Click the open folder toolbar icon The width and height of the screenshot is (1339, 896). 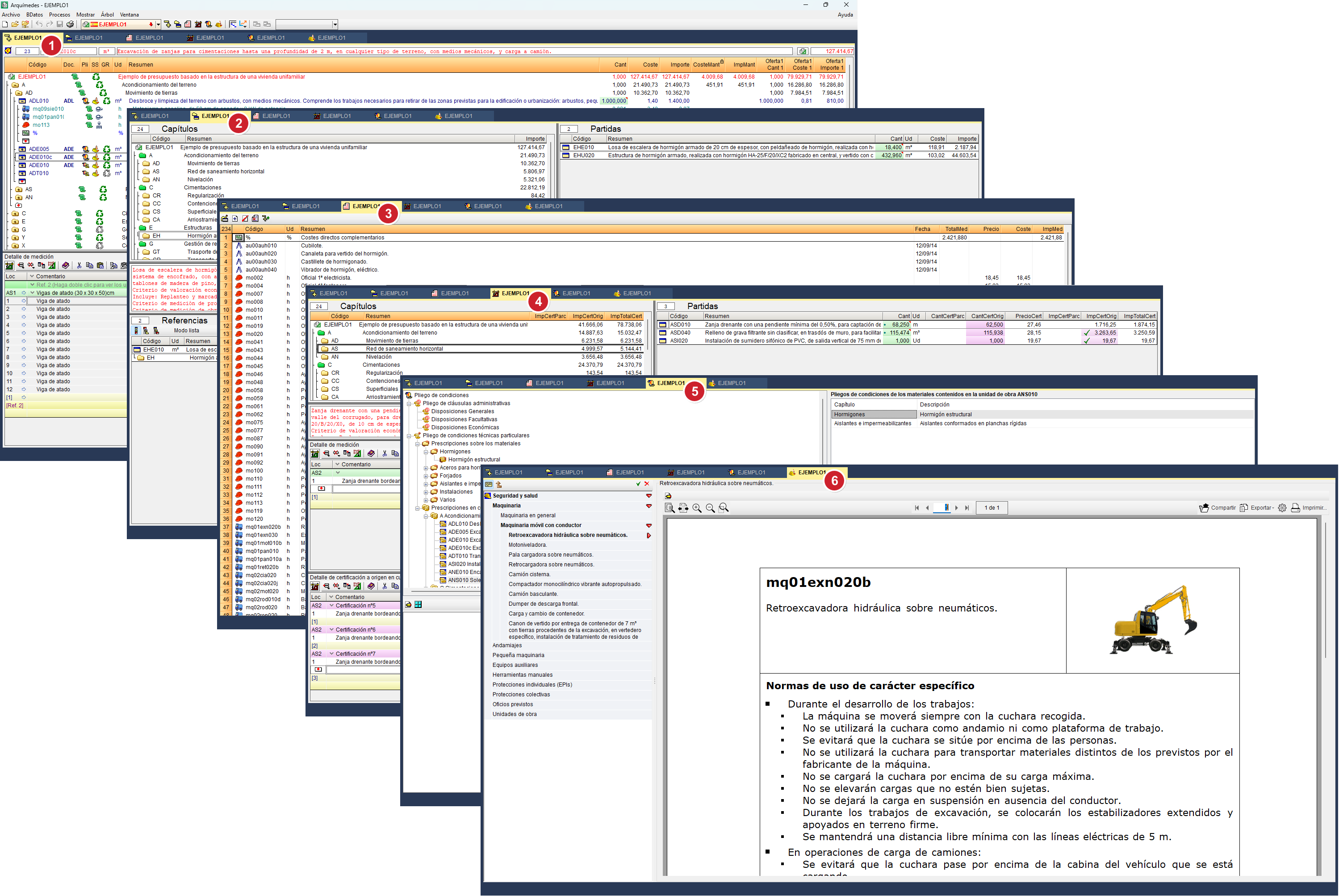click(x=15, y=25)
